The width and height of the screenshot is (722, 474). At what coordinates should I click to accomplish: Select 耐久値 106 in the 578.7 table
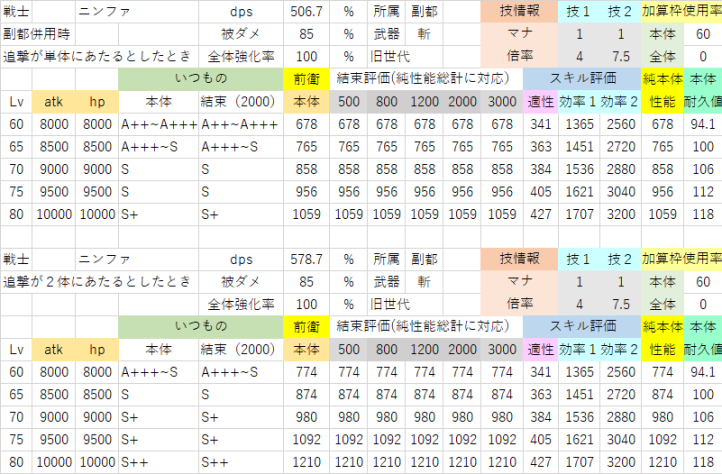(x=703, y=417)
